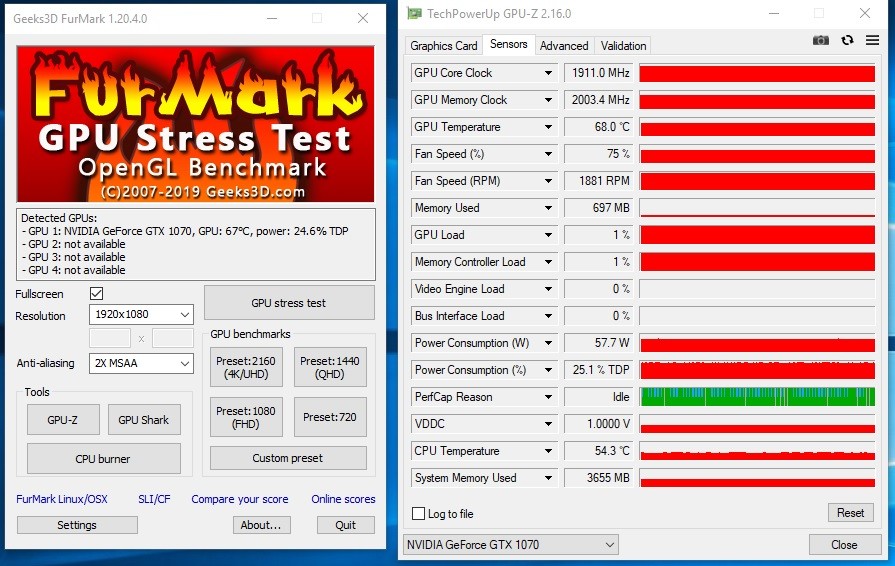Expand GPU Load sensor dropdown
The height and width of the screenshot is (566, 895).
(548, 235)
